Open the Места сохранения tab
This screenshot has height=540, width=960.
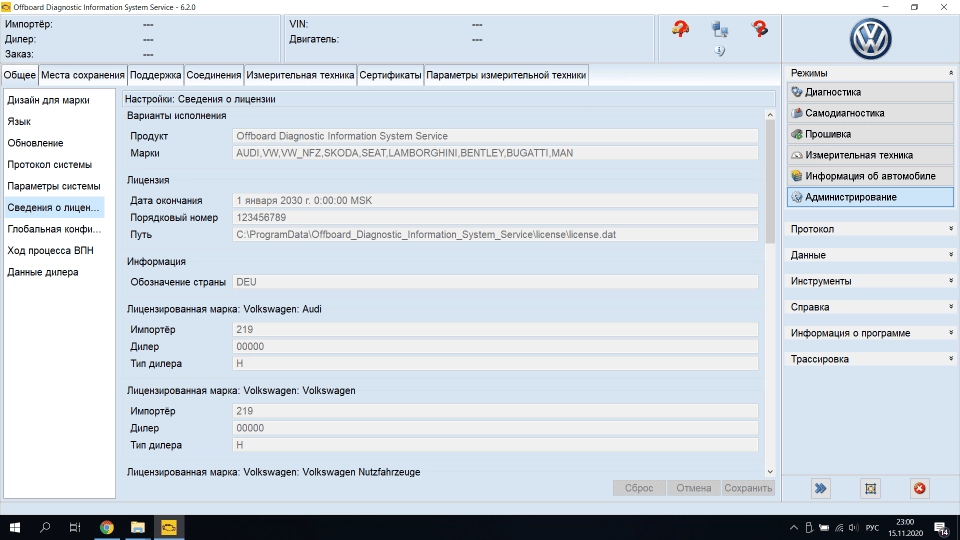point(83,75)
